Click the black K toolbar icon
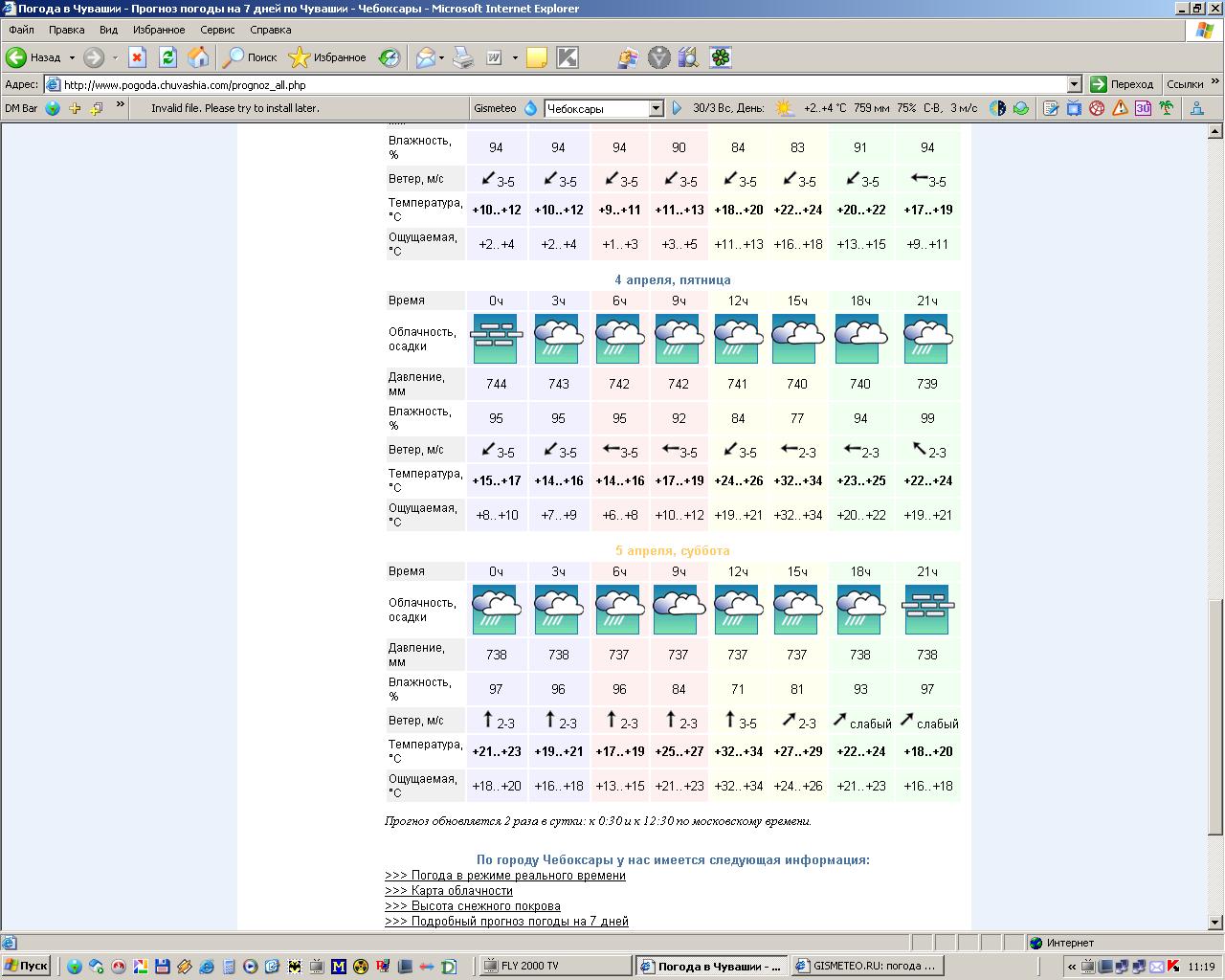 coord(568,57)
